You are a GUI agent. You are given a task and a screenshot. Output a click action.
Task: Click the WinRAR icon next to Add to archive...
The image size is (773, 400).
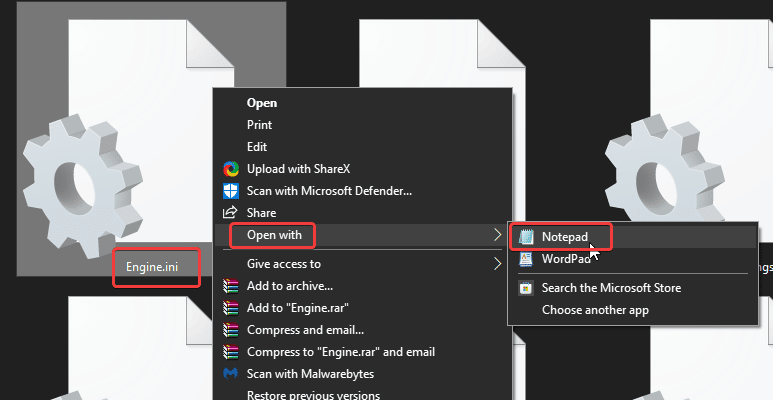pyautogui.click(x=231, y=286)
